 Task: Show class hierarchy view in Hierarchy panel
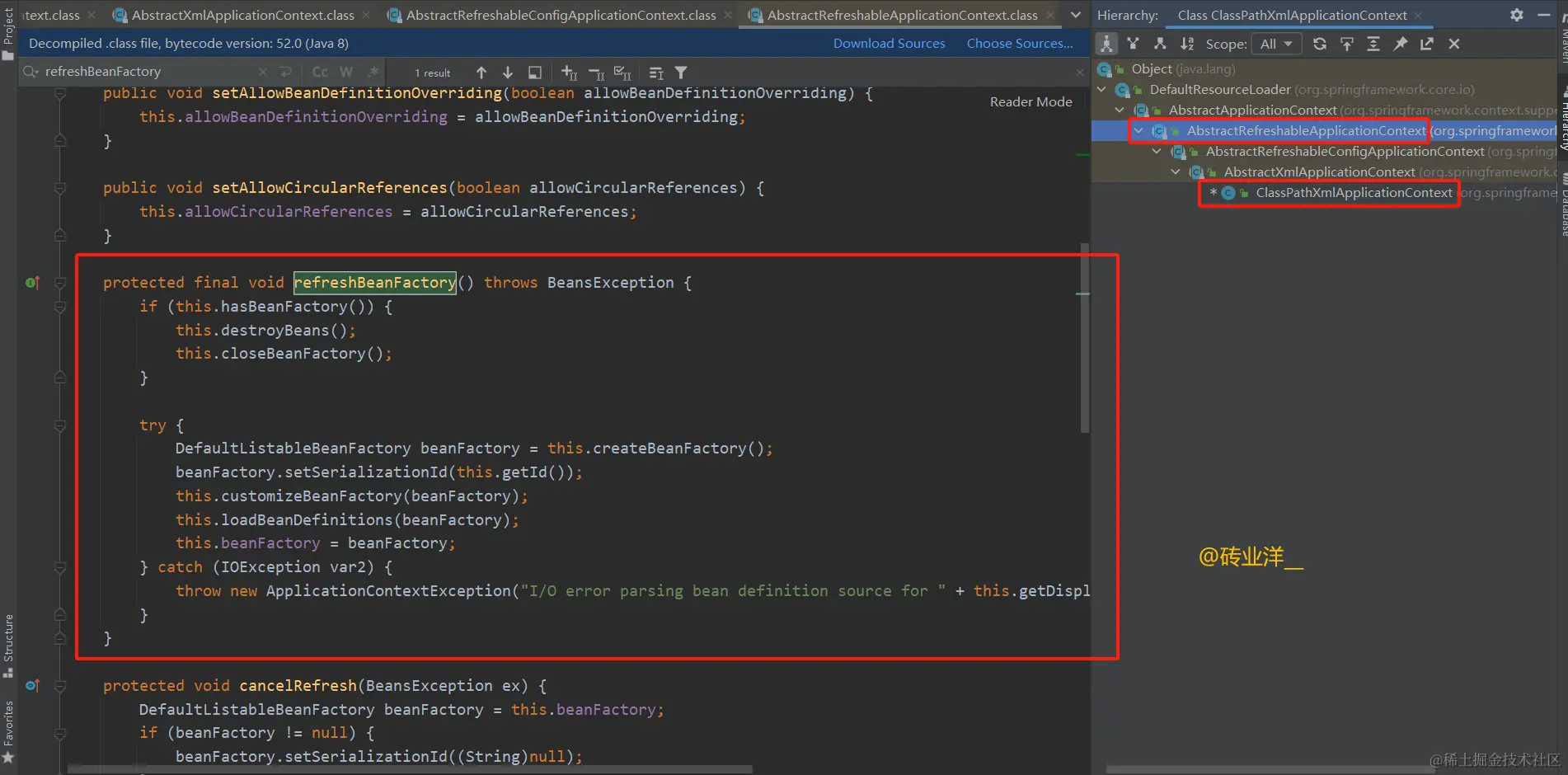point(1106,44)
